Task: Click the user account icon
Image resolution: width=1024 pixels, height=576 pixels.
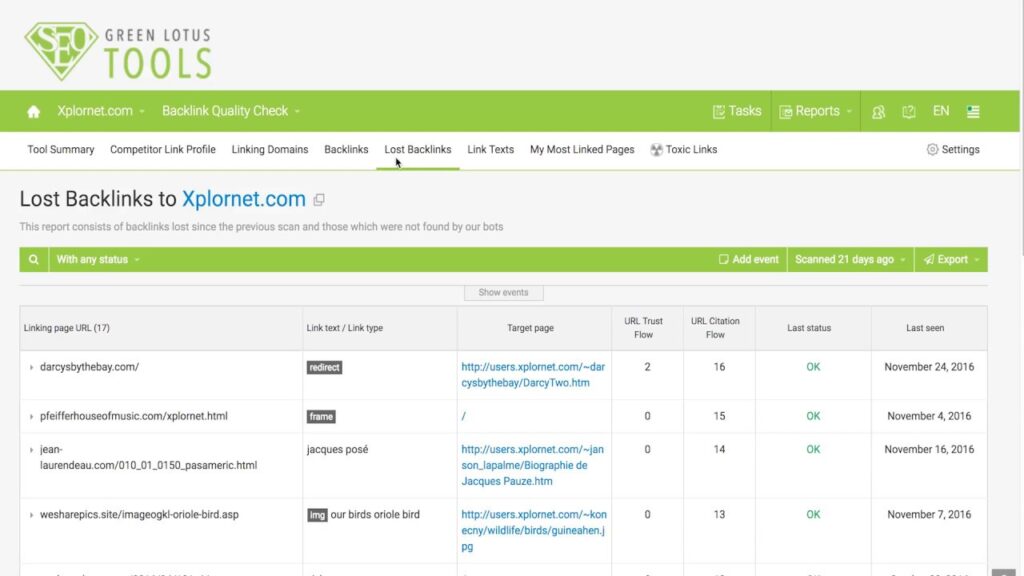Action: [x=878, y=112]
